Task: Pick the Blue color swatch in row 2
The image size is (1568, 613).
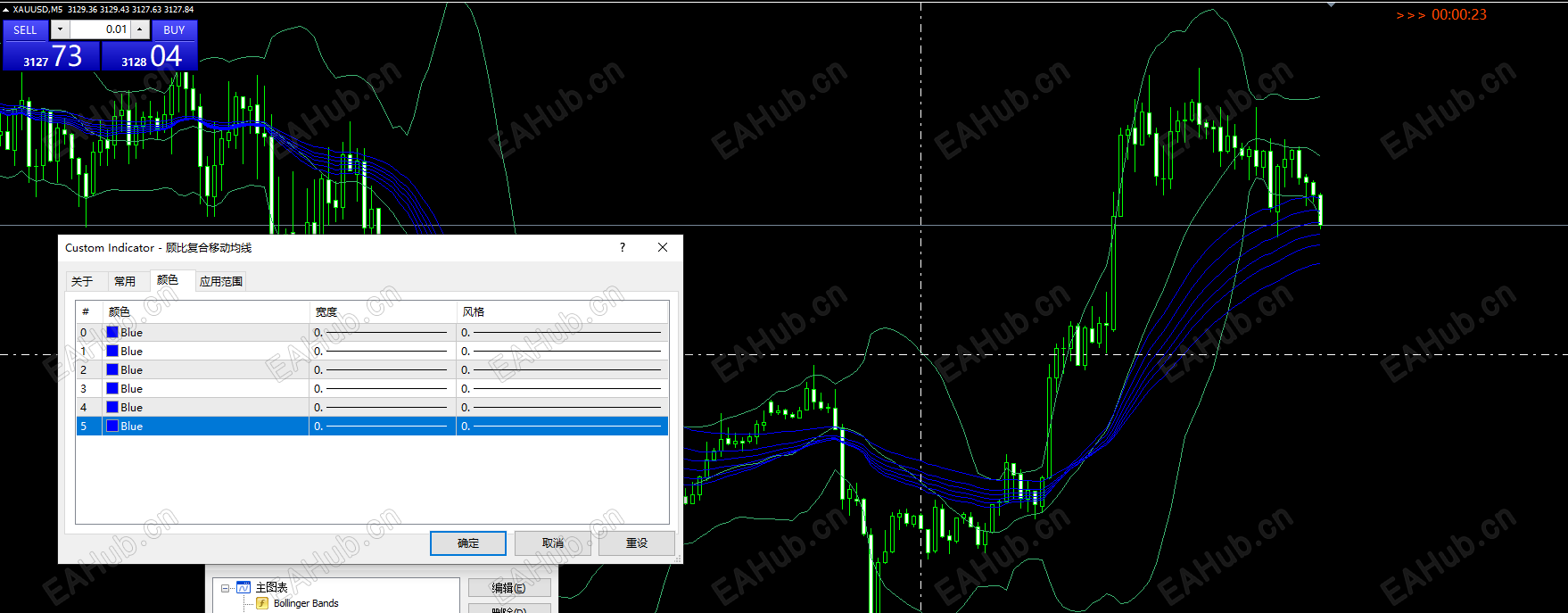Action: click(112, 369)
